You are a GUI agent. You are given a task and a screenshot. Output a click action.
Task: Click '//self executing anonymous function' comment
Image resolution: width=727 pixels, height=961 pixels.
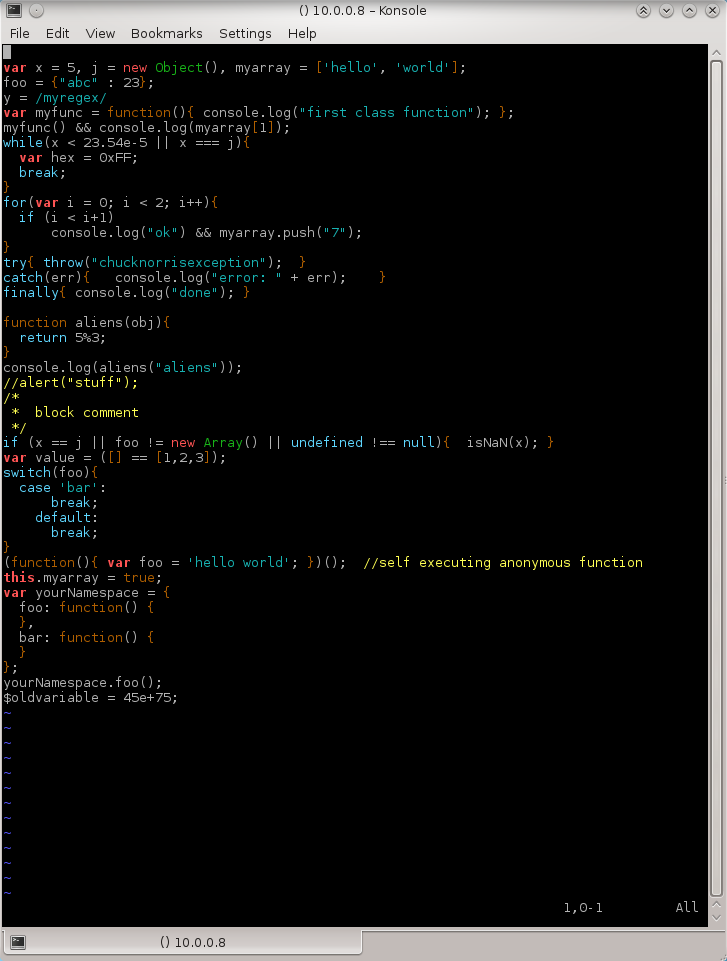[503, 563]
